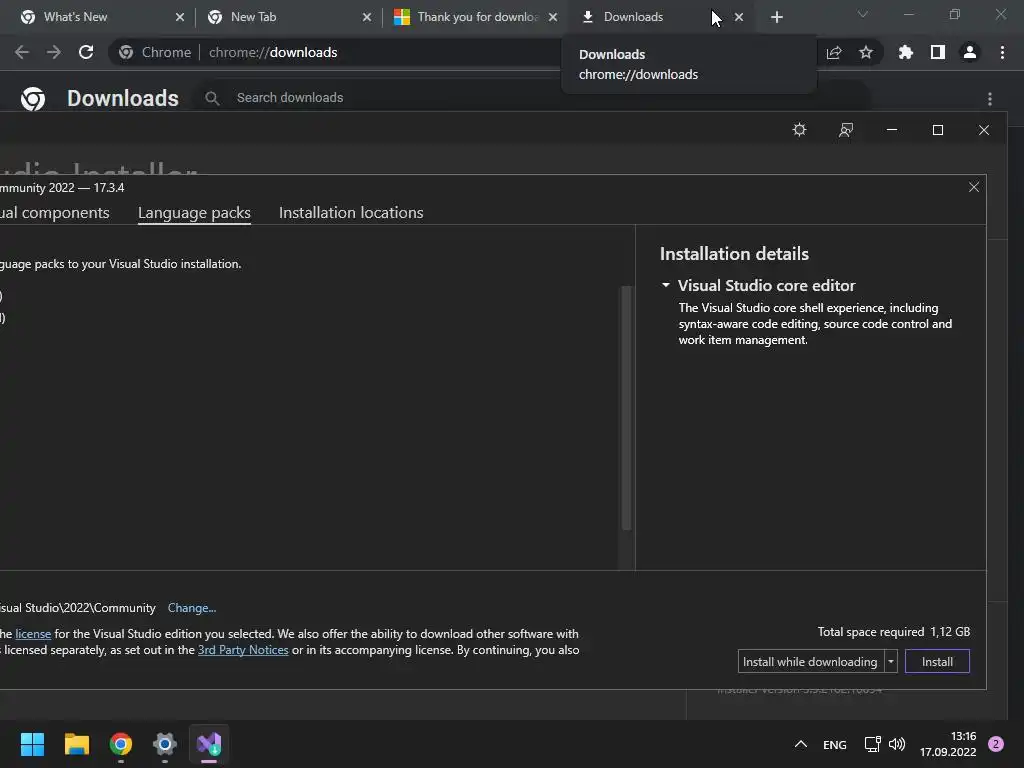The height and width of the screenshot is (768, 1024).
Task: Switch to the New Tab browser tab
Action: 281,17
